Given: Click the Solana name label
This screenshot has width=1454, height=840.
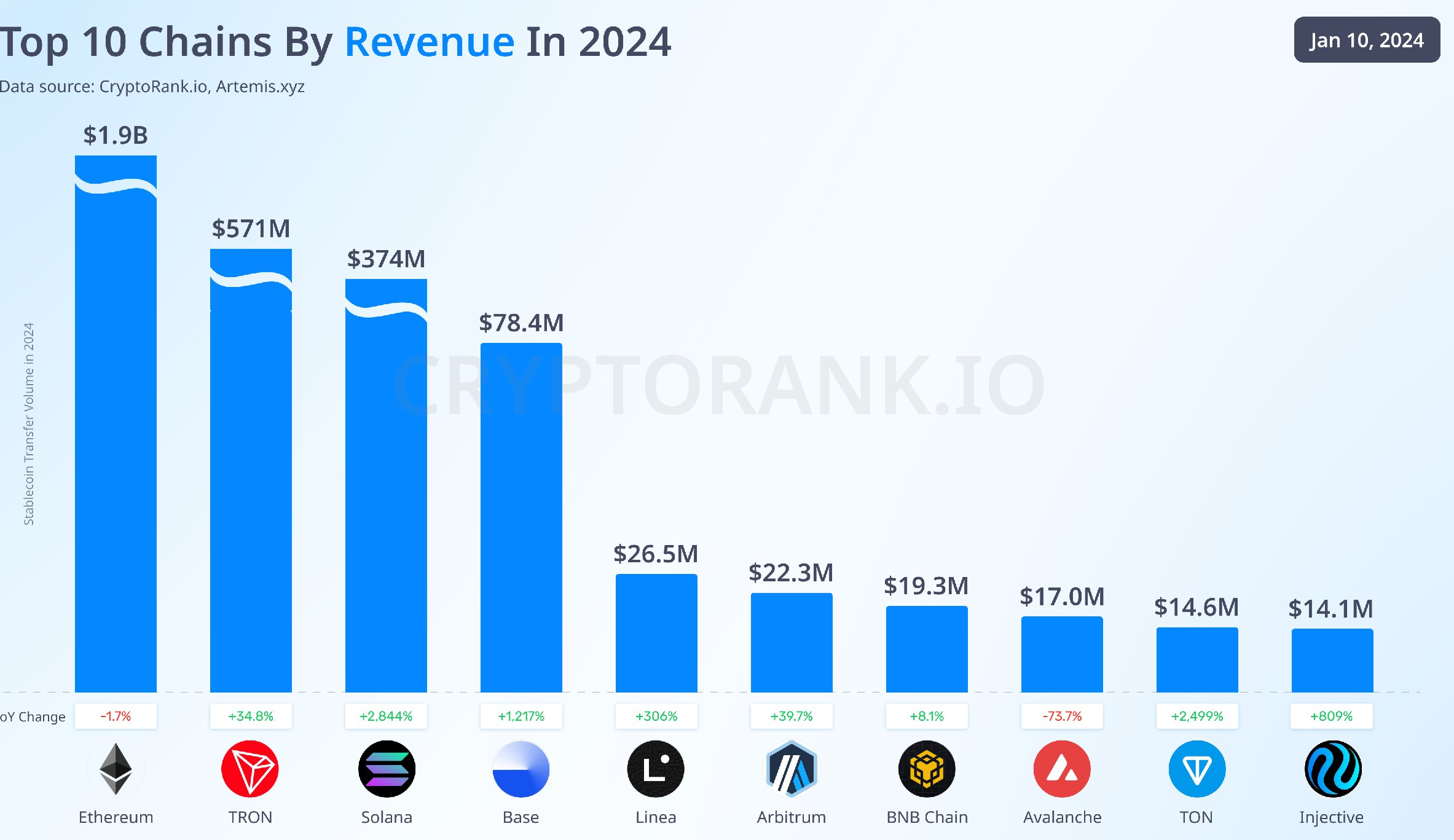Looking at the screenshot, I should [x=387, y=817].
